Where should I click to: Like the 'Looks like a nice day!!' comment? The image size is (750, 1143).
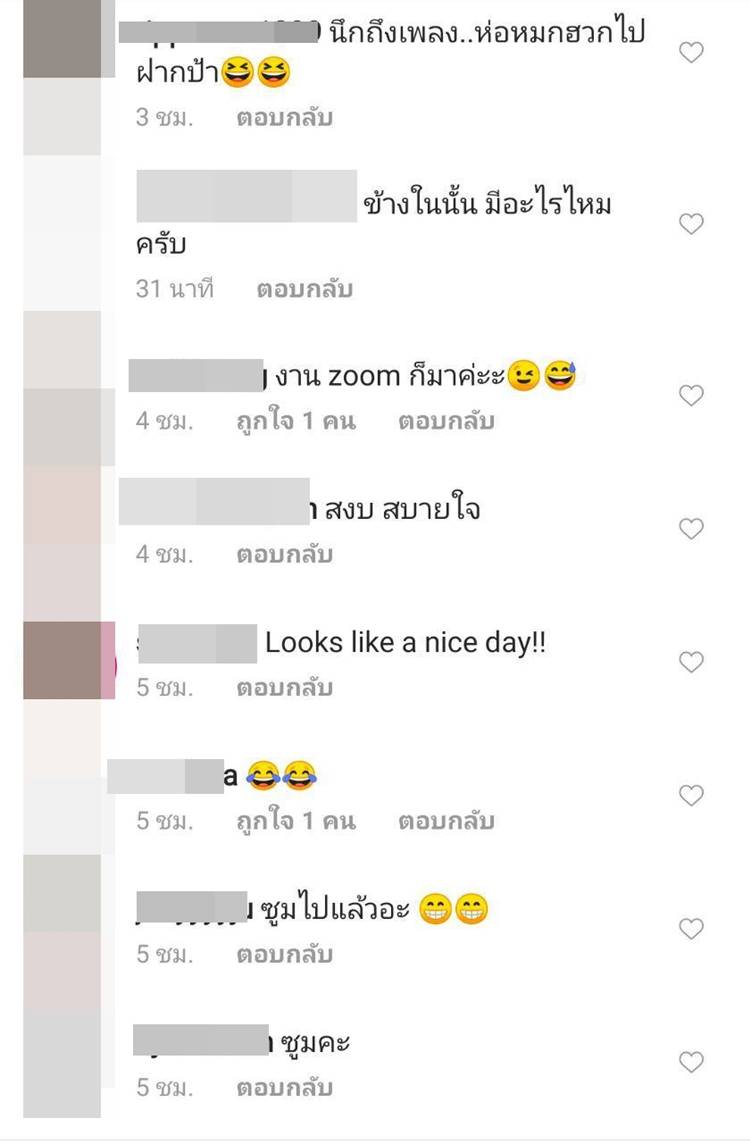point(691,662)
